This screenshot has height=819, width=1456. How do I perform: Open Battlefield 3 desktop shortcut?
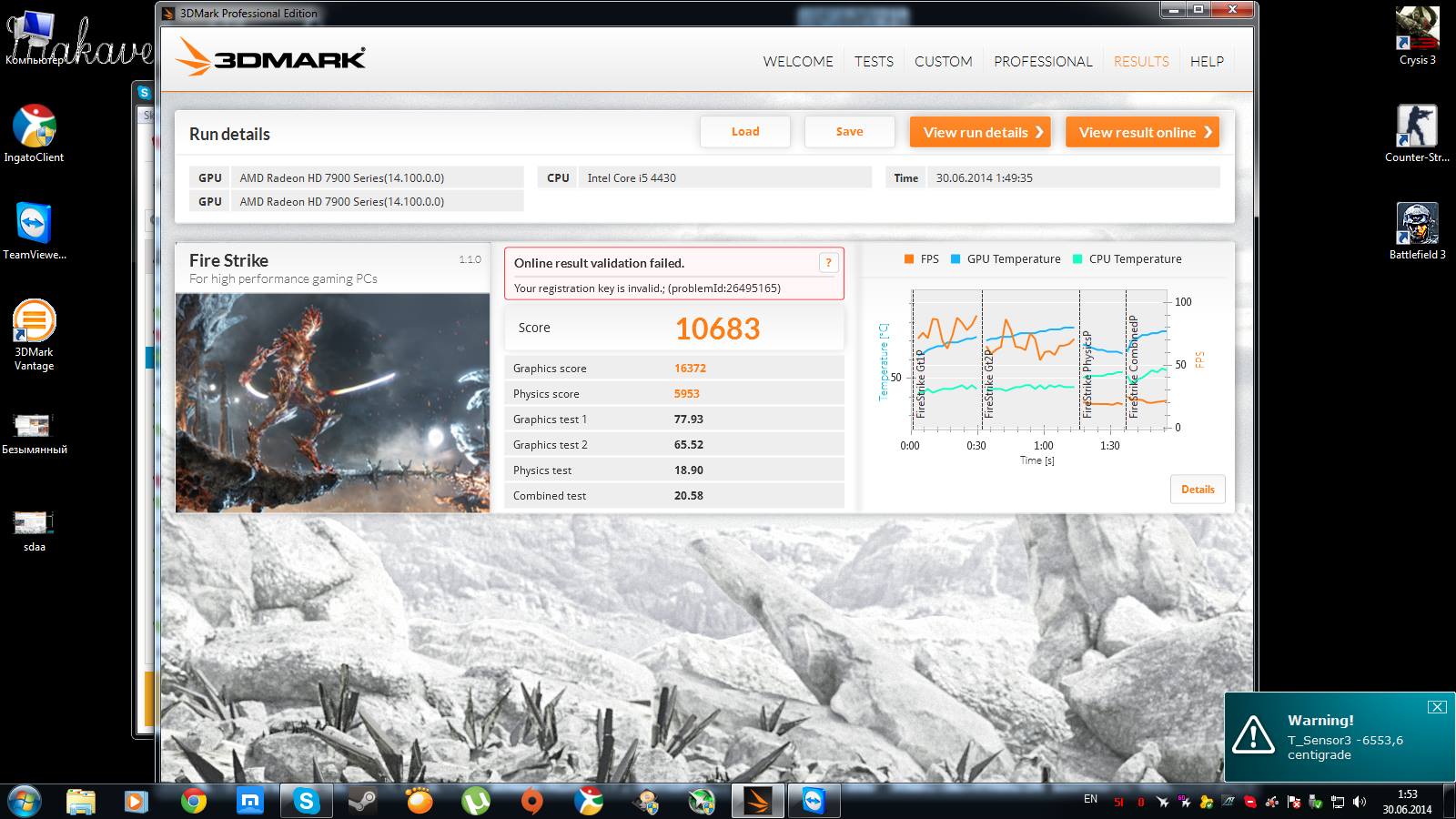(1417, 231)
